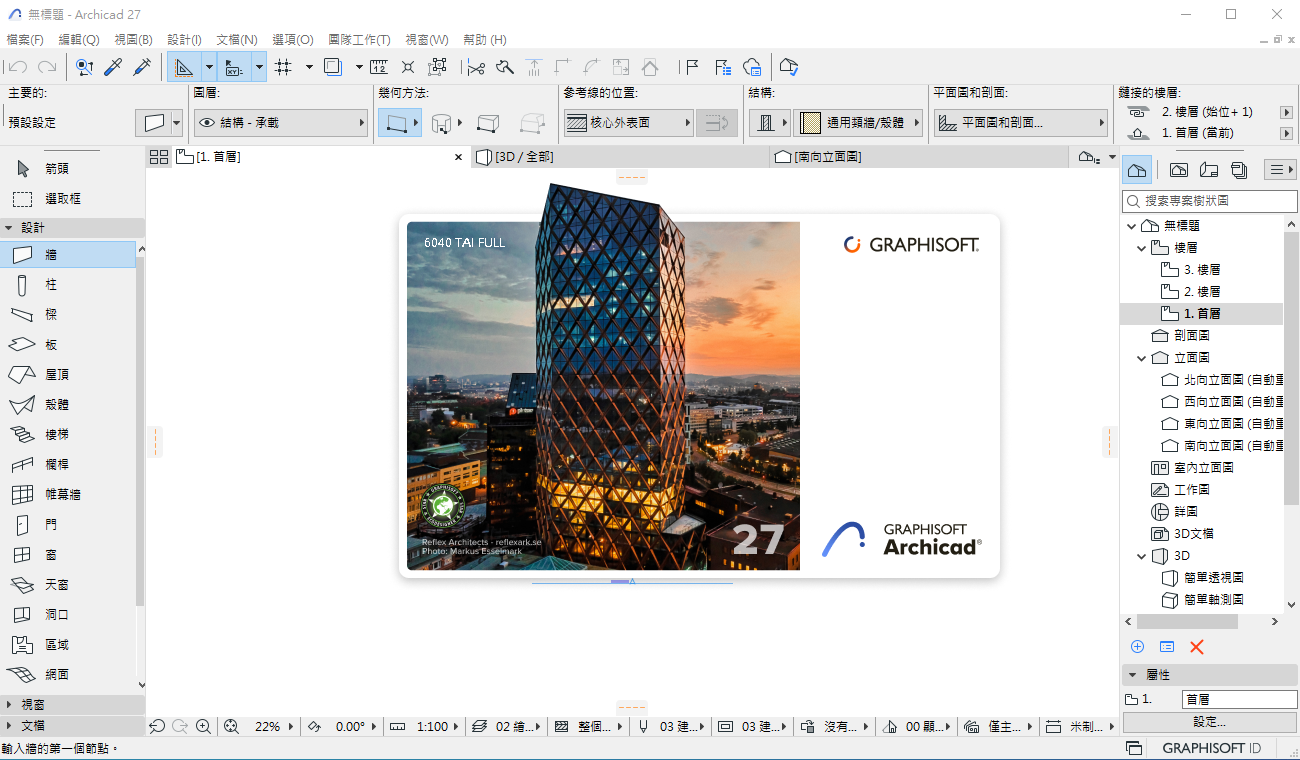The width and height of the screenshot is (1300, 760).
Task: Open the 幫助 (H) menu
Action: (x=485, y=39)
